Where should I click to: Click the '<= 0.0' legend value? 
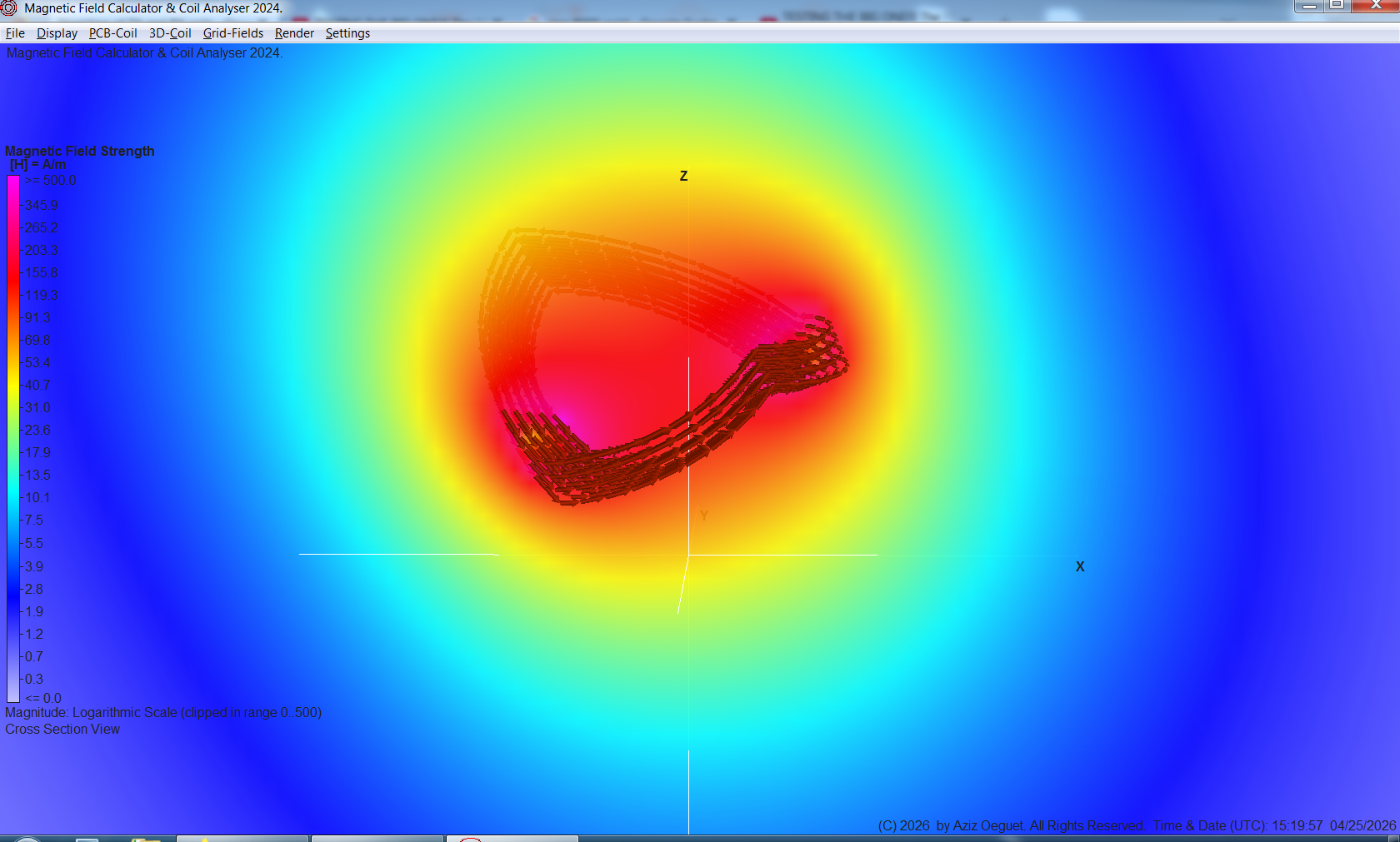(x=43, y=698)
